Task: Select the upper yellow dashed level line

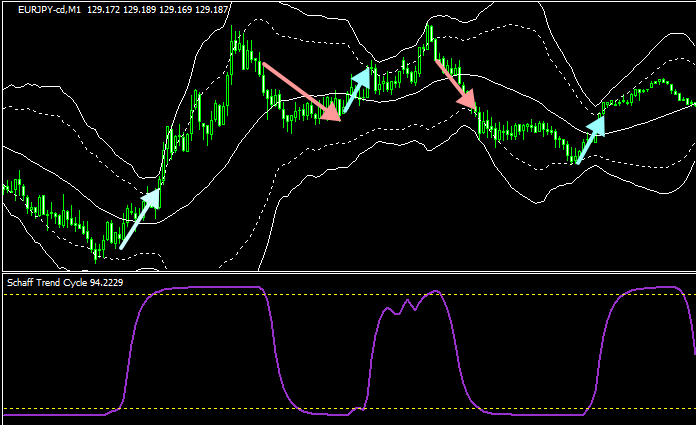Action: [x=349, y=295]
